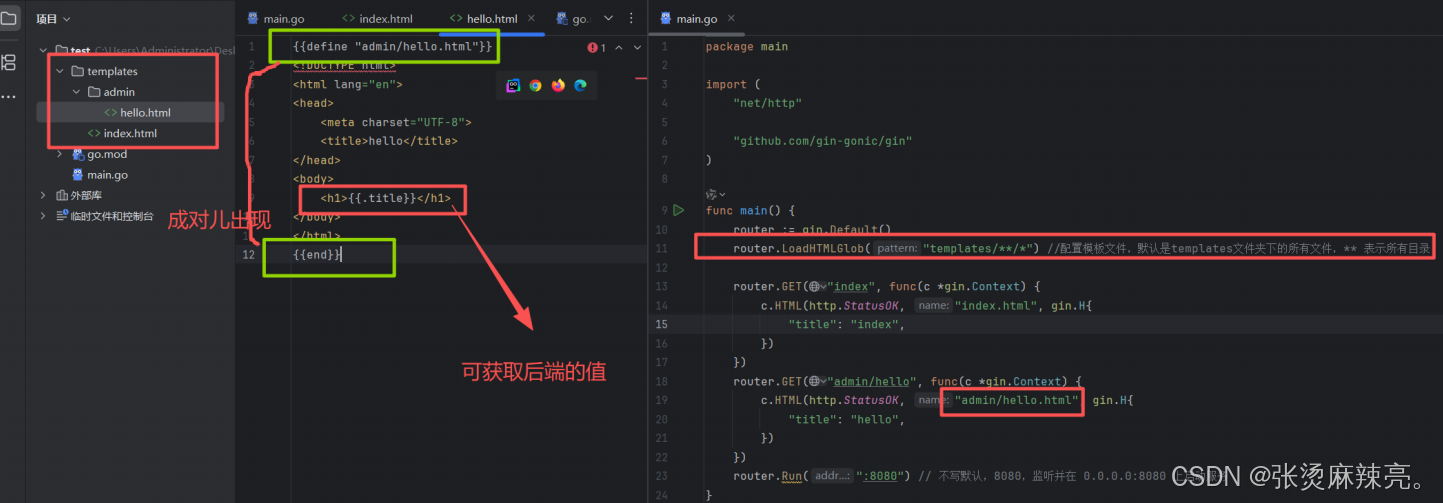Viewport: 1443px width, 503px height.
Task: Close the hello.html editor tab
Action: point(531,19)
